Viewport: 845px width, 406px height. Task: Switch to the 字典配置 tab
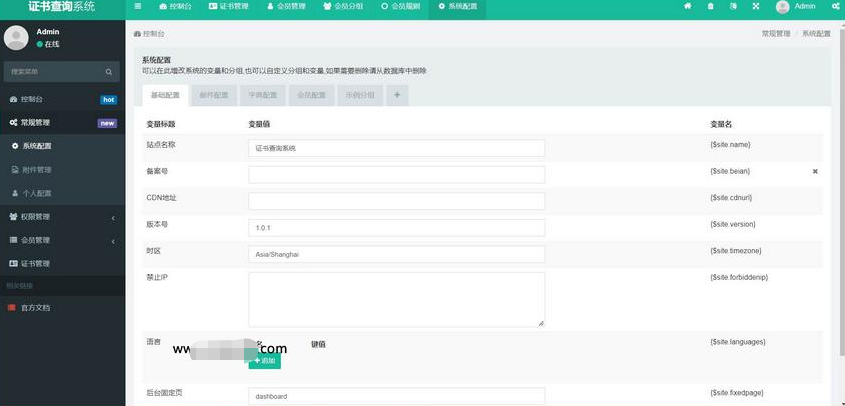pyautogui.click(x=263, y=95)
